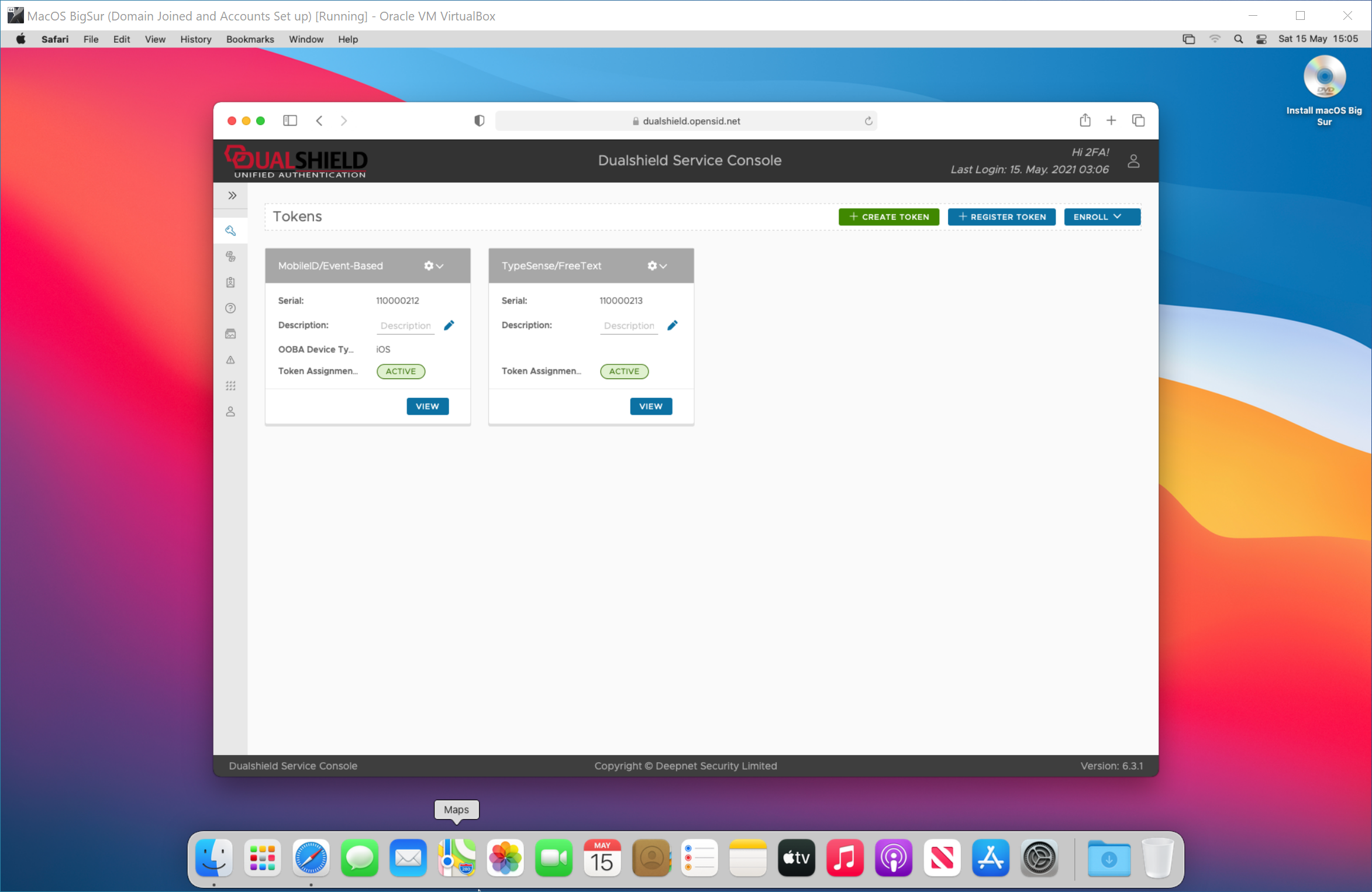This screenshot has width=1372, height=892.
Task: Toggle Safari's sidebar button in the toolbar
Action: coord(290,120)
